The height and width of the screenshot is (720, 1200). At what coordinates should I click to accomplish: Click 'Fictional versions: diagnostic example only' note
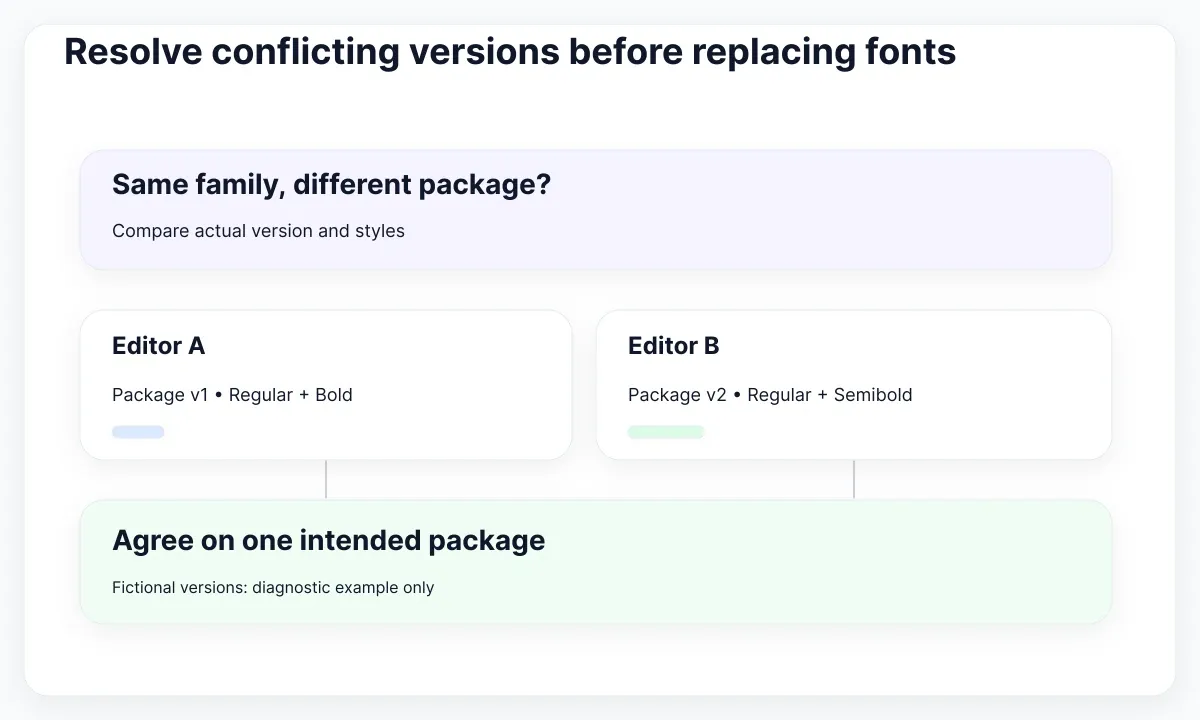[x=273, y=588]
